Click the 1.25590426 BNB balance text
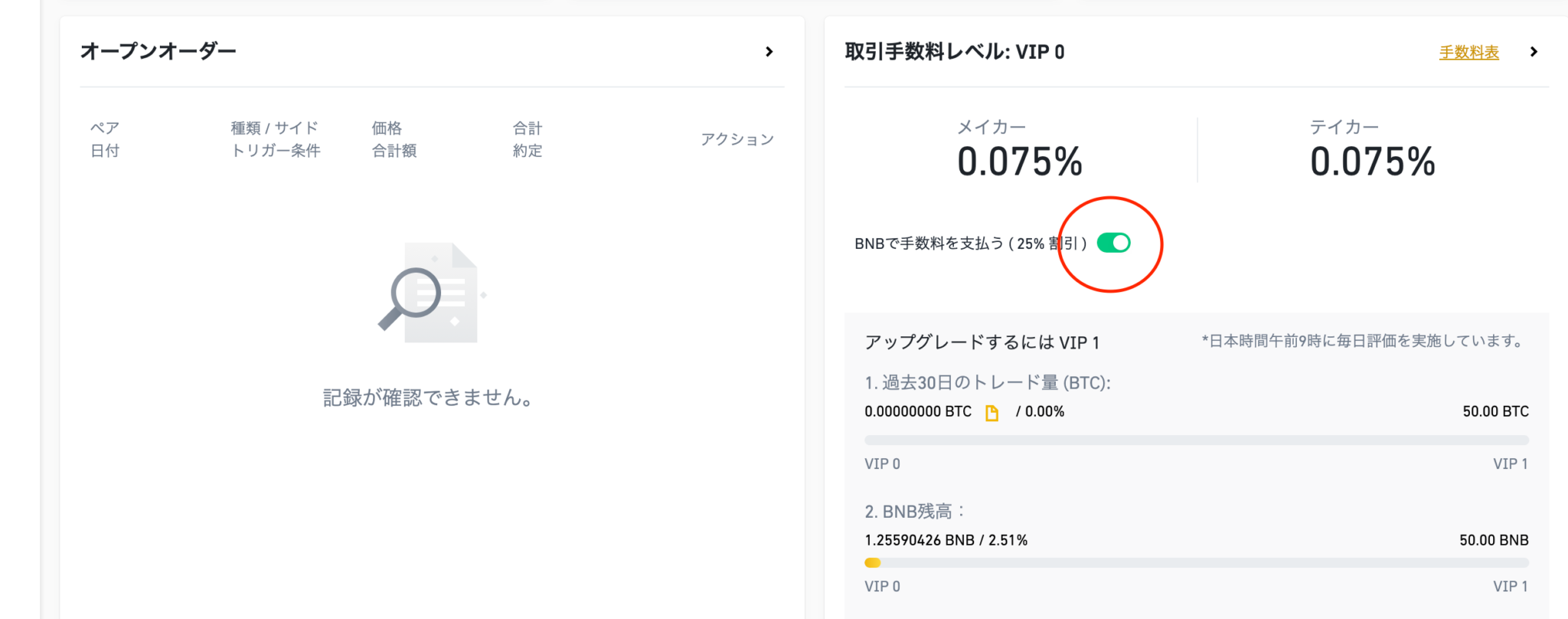Screen dimensions: 1568x619 point(919,540)
